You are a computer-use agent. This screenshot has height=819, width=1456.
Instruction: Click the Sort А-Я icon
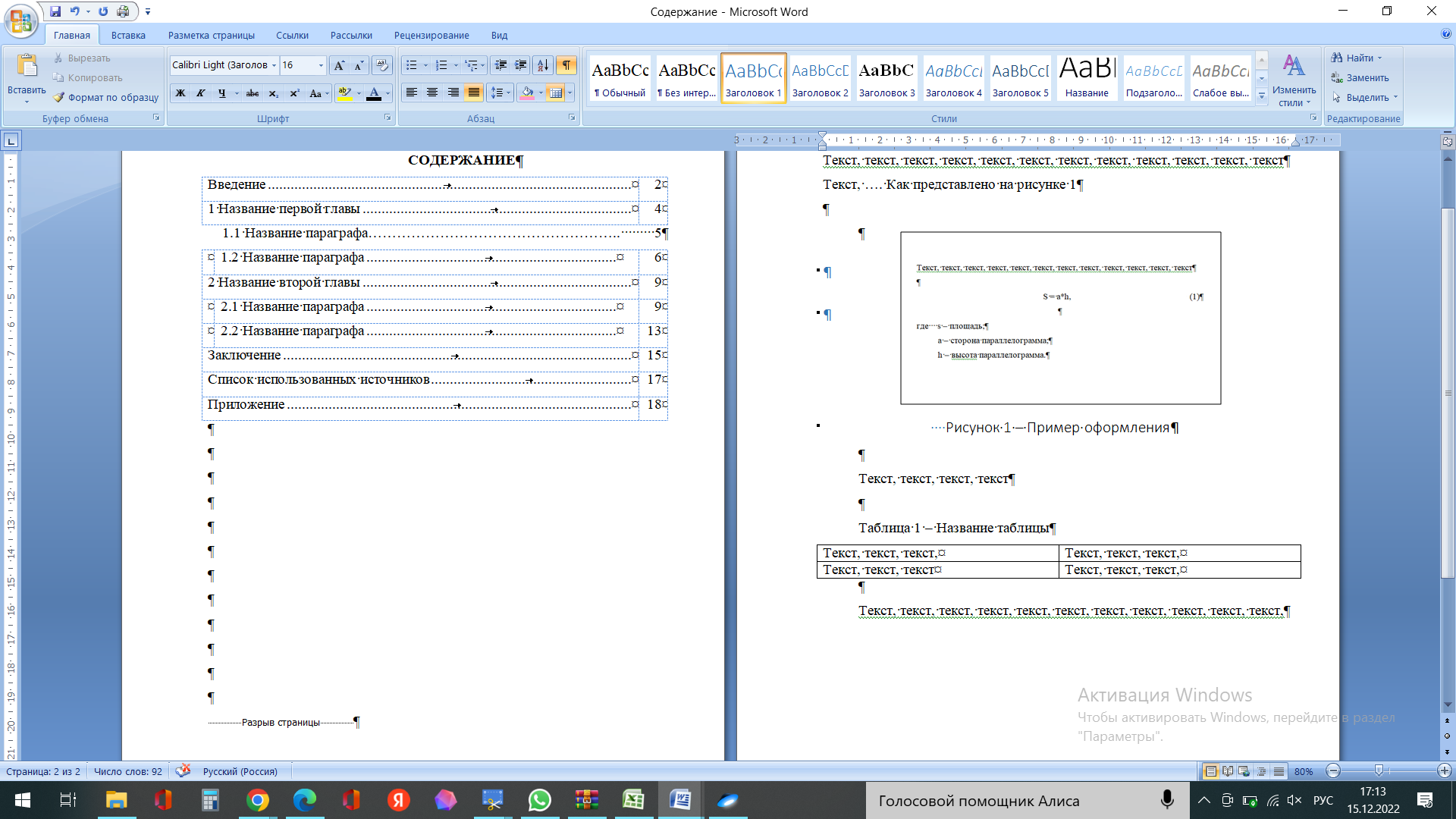point(542,65)
